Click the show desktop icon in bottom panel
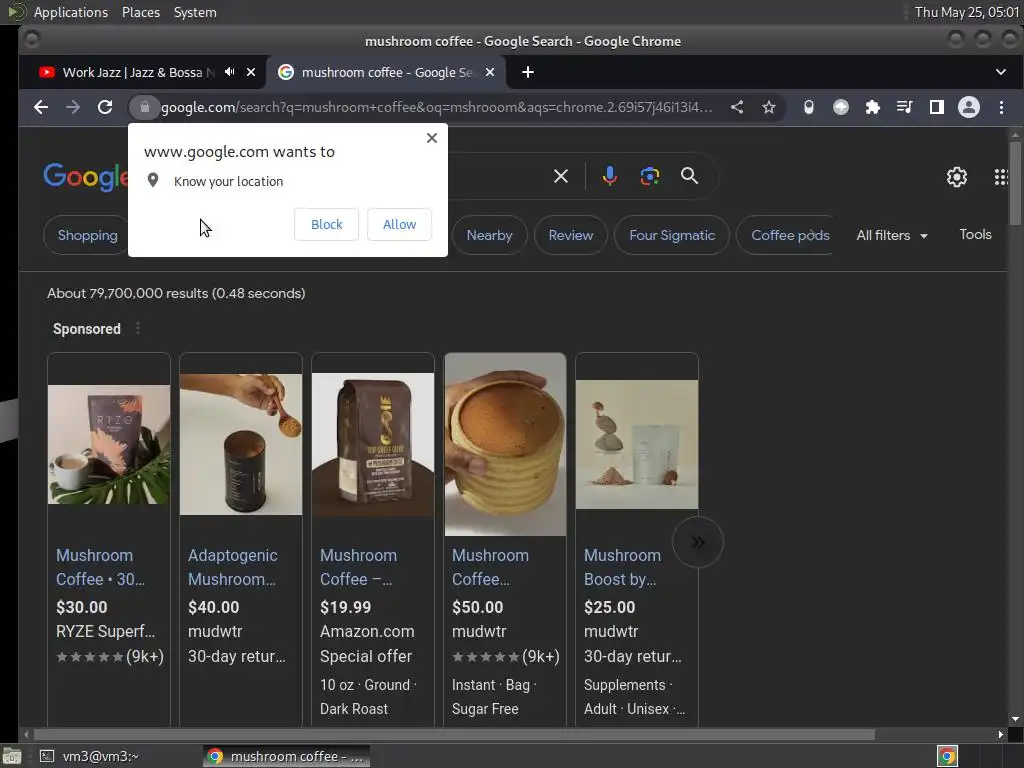The width and height of the screenshot is (1024, 768). click(12, 756)
